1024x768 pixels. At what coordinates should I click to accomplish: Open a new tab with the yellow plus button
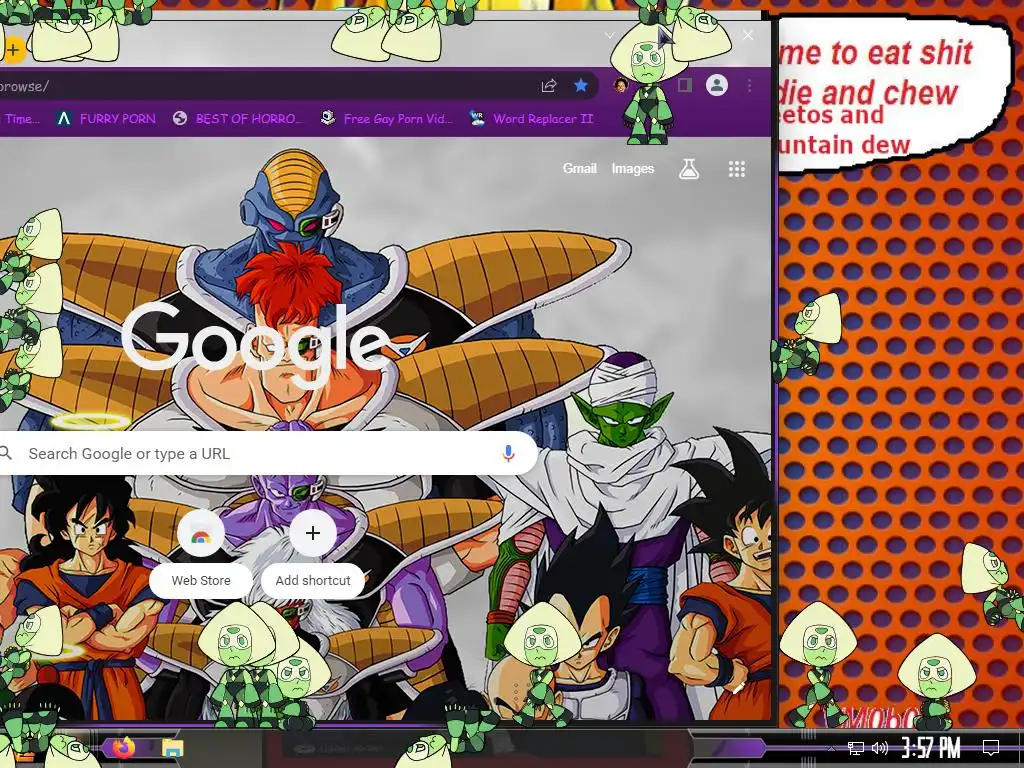(x=13, y=50)
